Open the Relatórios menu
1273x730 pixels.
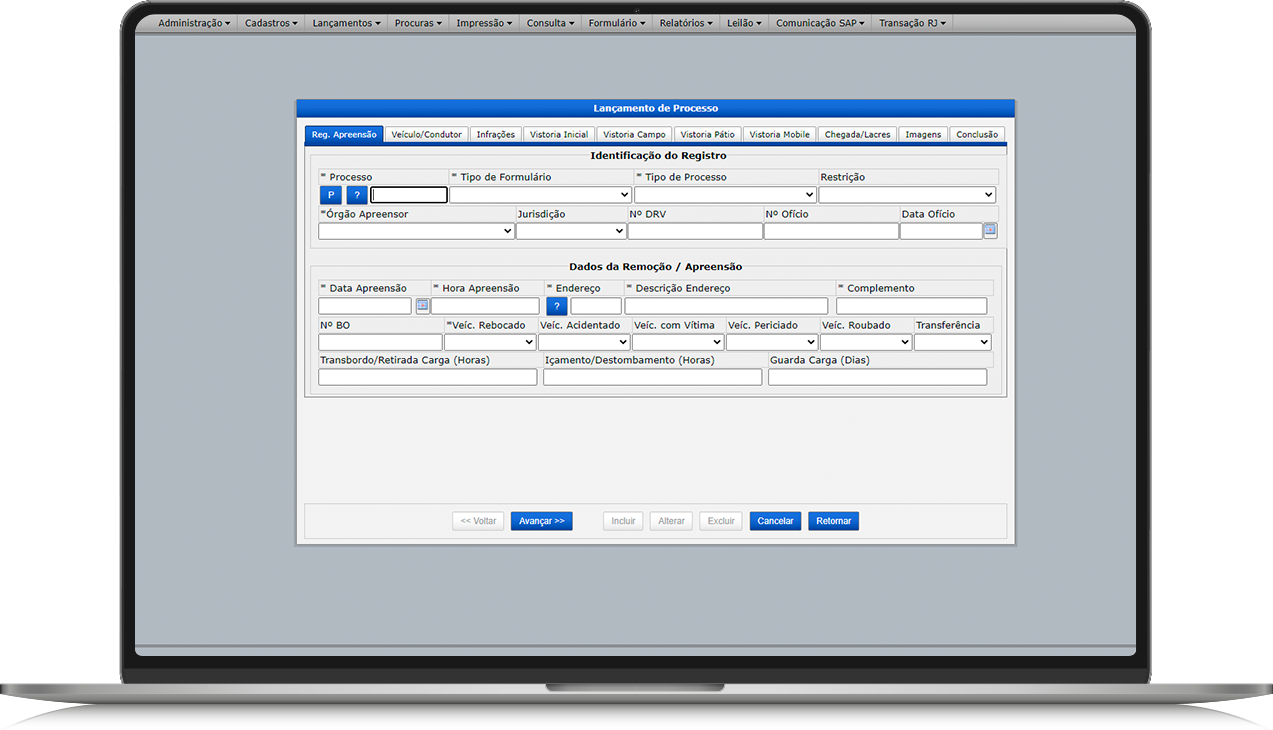[x=686, y=23]
